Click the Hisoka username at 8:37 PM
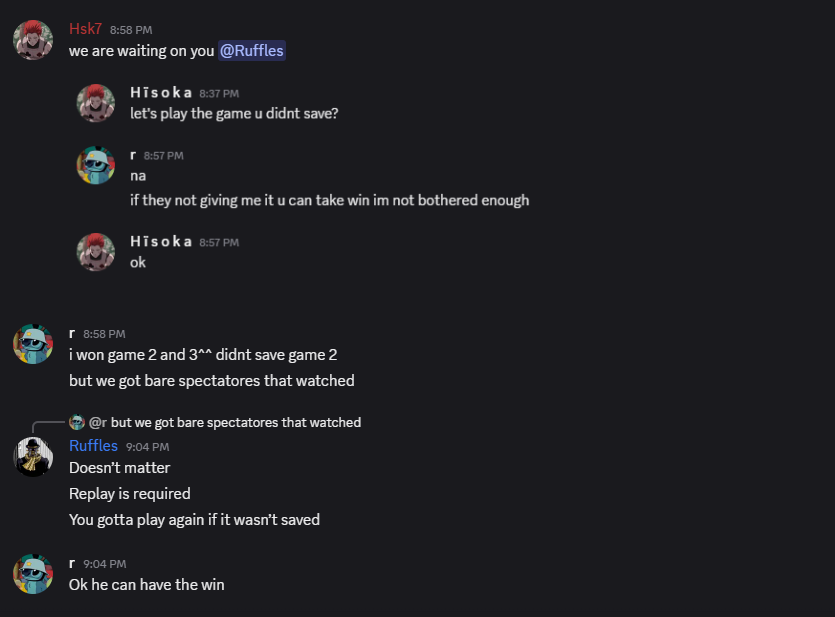Screen dimensions: 835x617 [160, 92]
